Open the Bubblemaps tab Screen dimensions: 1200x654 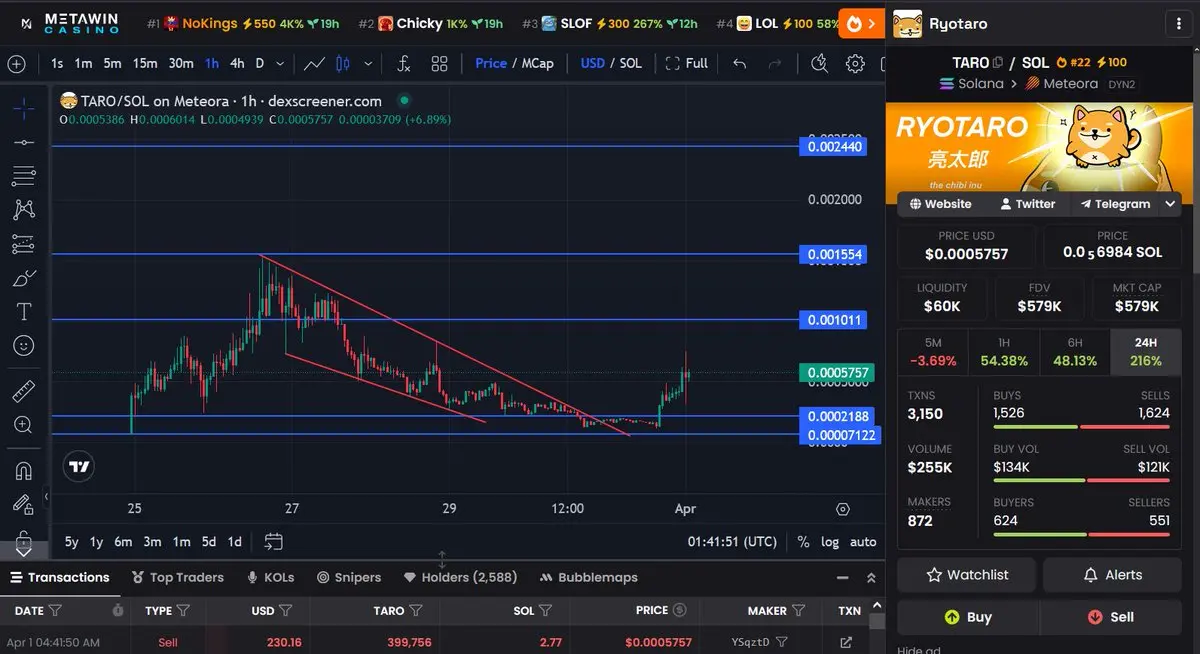(x=588, y=577)
